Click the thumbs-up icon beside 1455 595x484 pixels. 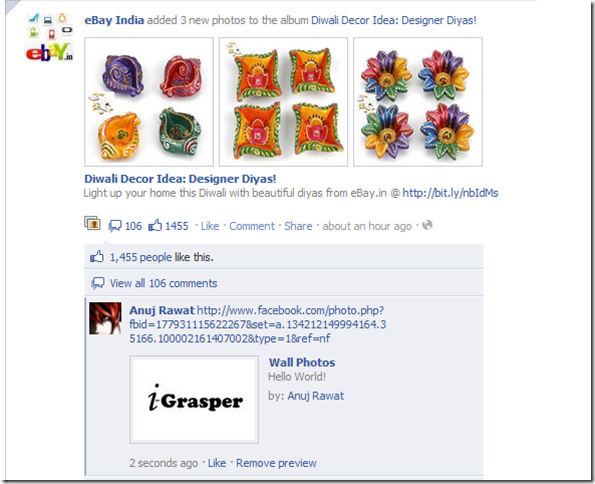tap(155, 225)
